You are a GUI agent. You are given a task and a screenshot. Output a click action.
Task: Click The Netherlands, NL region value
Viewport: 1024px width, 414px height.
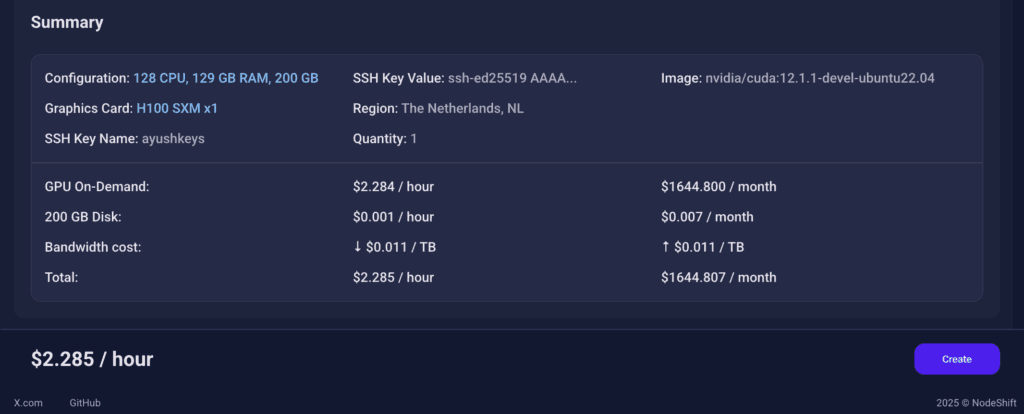(x=462, y=108)
